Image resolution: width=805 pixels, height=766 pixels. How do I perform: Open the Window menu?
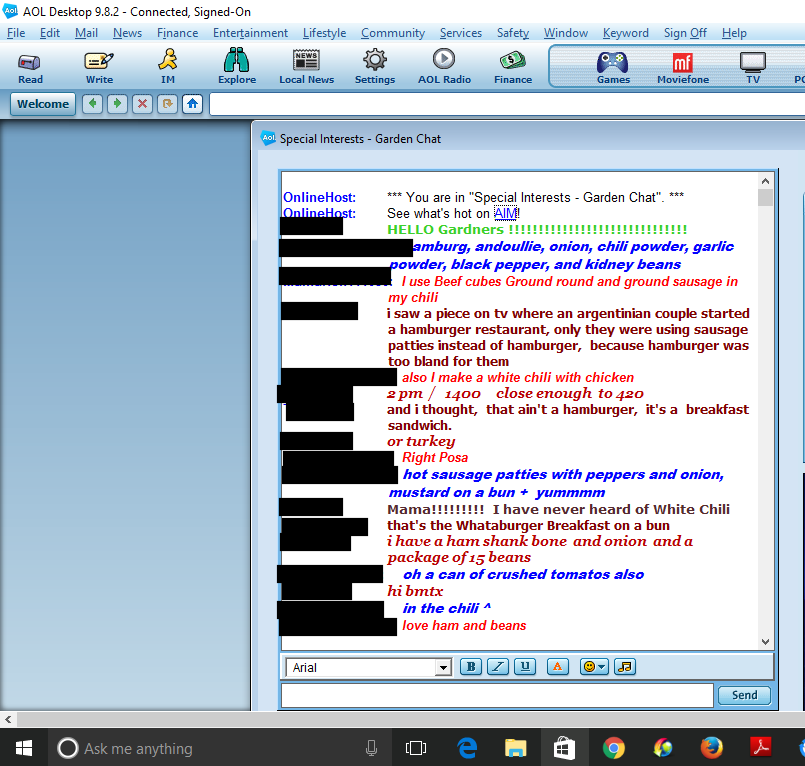coord(566,33)
